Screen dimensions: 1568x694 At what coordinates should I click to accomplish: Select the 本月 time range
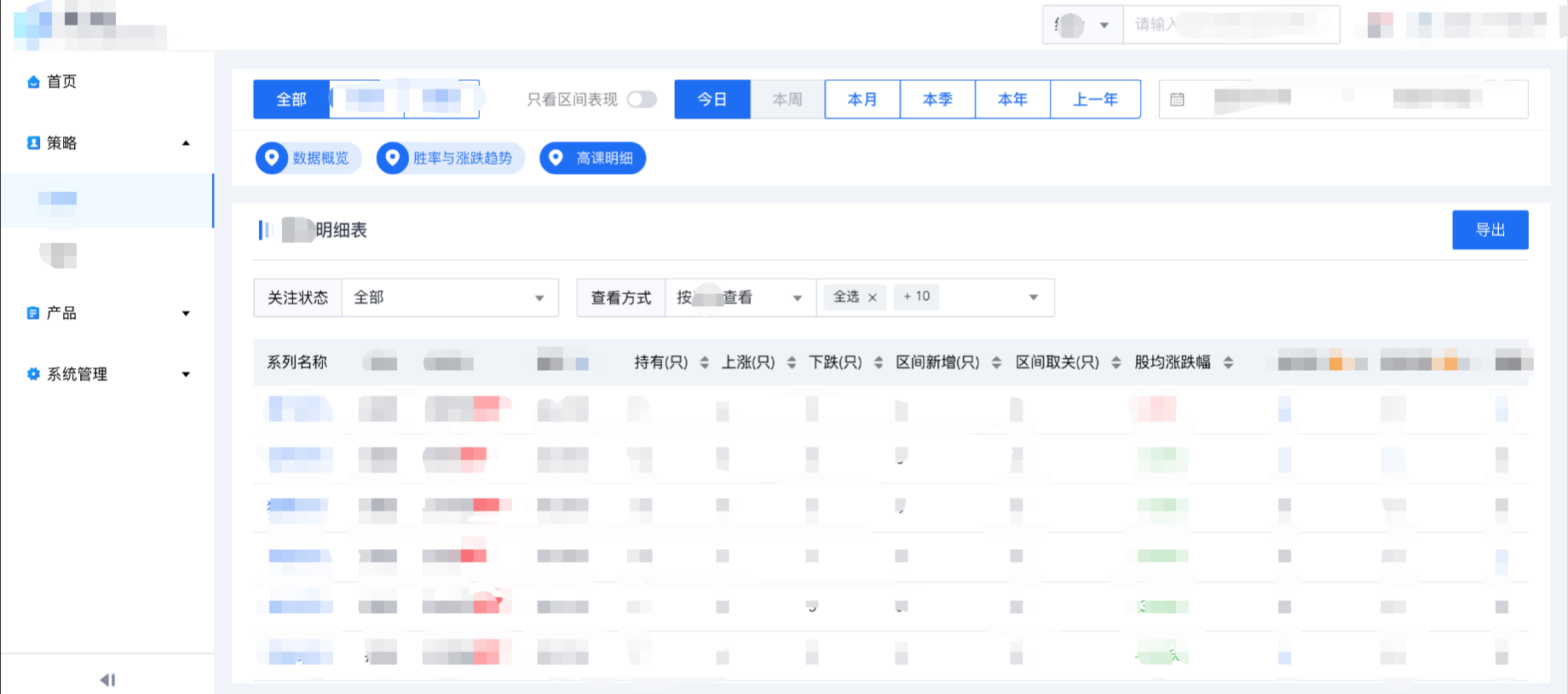pos(862,100)
